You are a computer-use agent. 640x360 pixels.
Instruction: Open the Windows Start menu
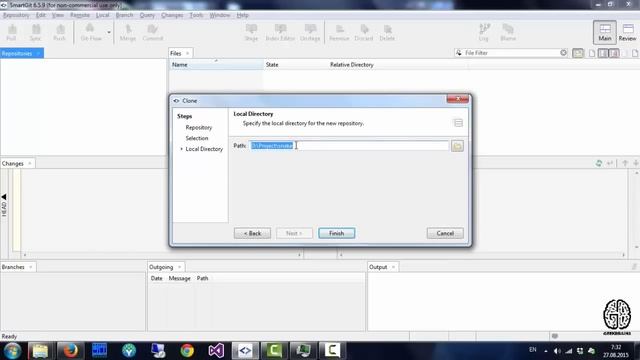12,351
